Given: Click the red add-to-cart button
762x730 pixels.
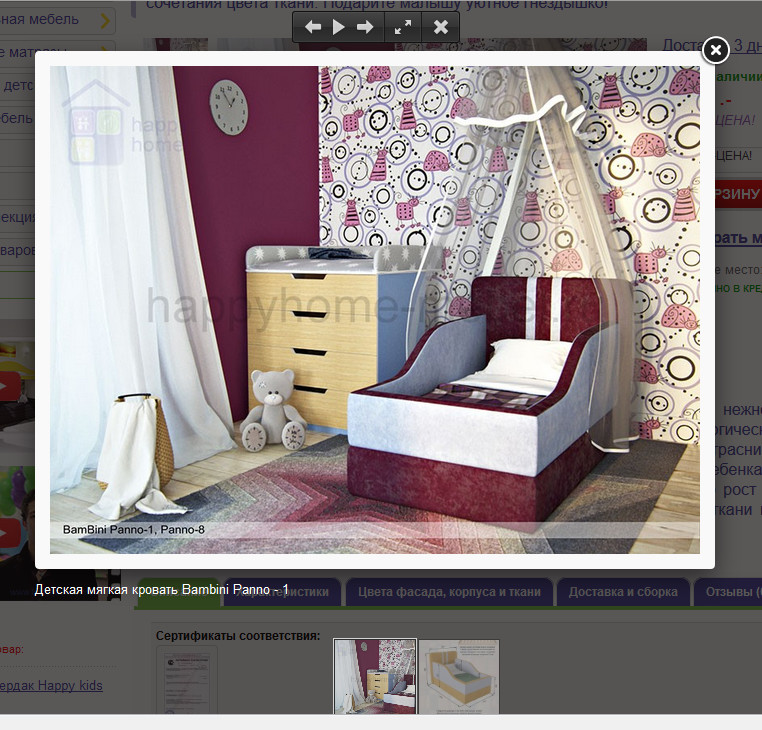Looking at the screenshot, I should coord(737,194).
